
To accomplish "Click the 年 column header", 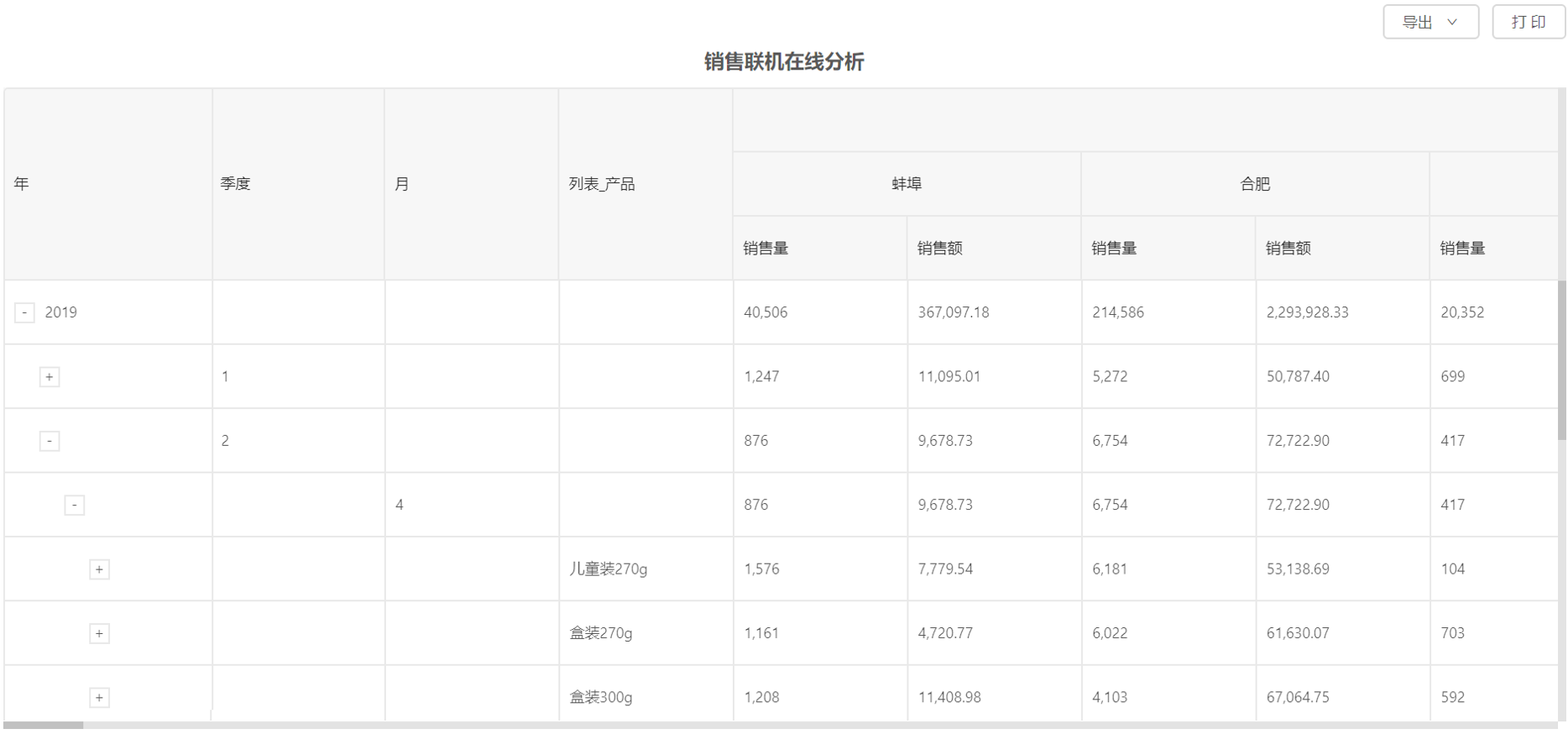I will pos(108,184).
